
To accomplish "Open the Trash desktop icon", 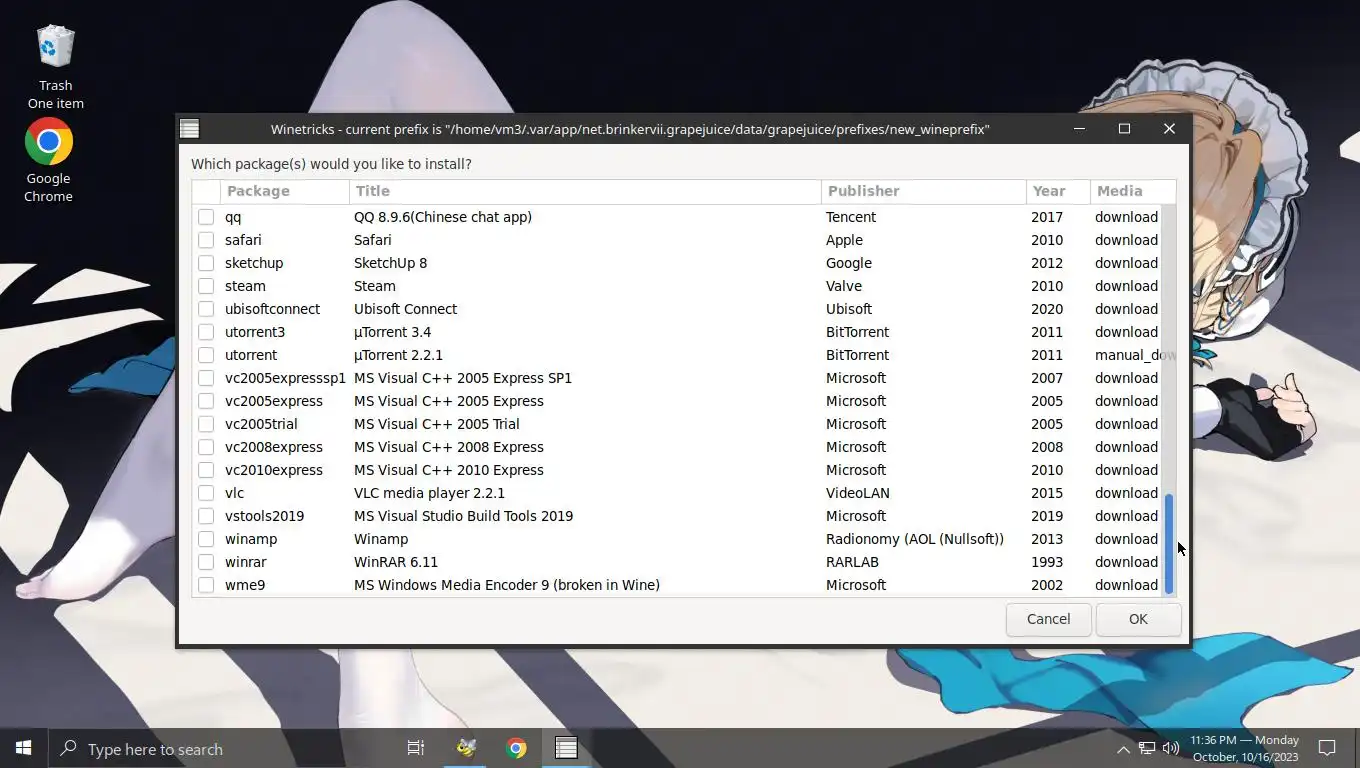I will [x=55, y=67].
